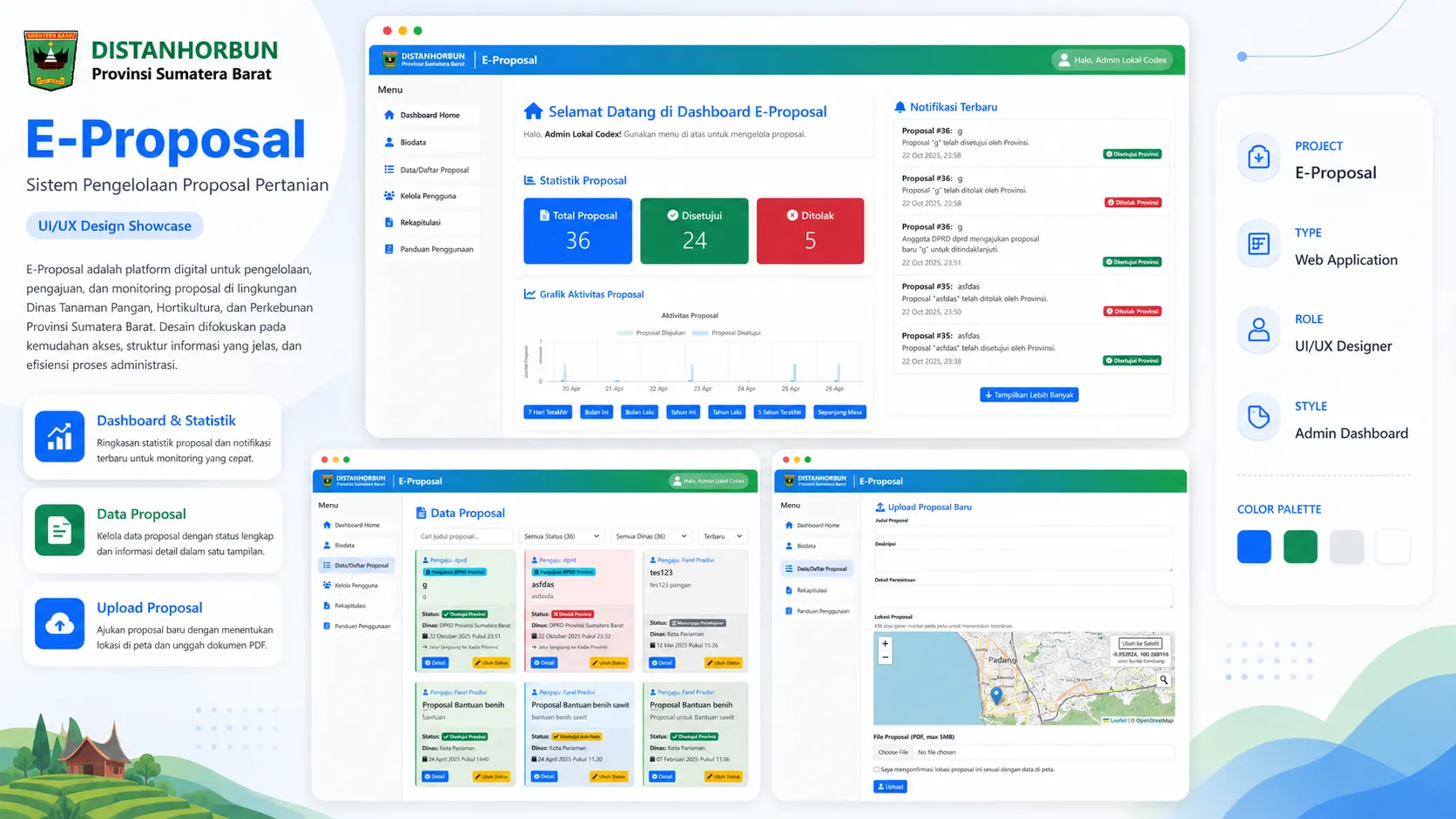Open Kelola Pengguna in the Dashboard window menu

[x=430, y=196]
